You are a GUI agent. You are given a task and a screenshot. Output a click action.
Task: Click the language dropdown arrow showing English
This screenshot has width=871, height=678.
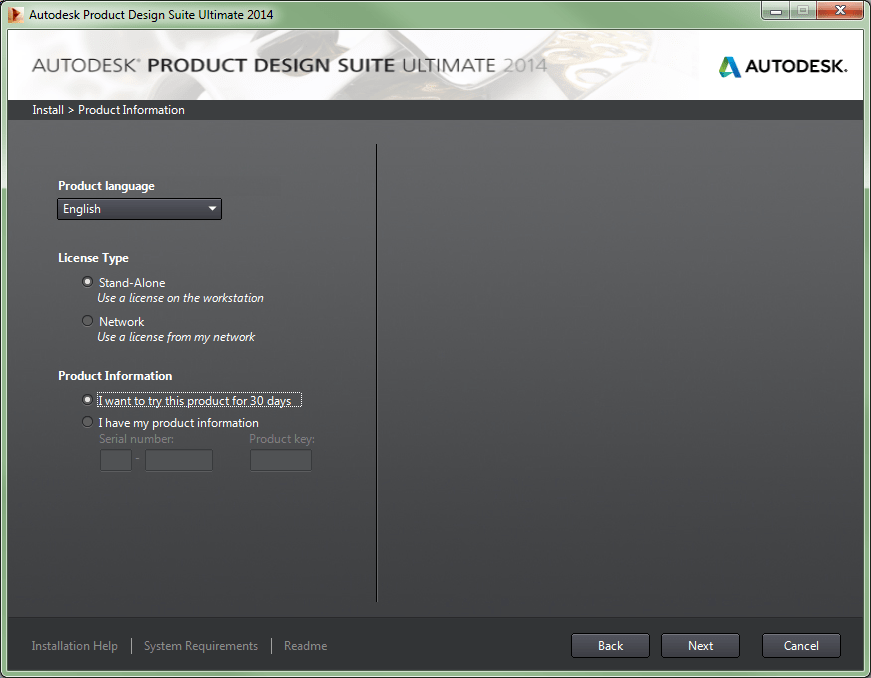pos(212,208)
